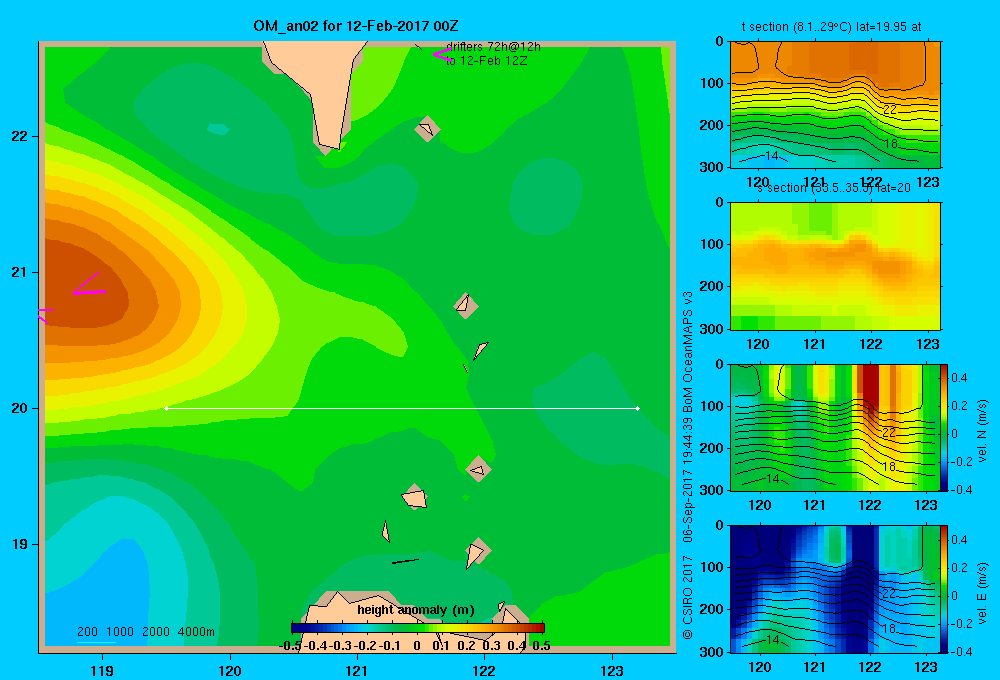Click longitude tick label '120' on main map
The image size is (1000, 680).
coord(230,670)
